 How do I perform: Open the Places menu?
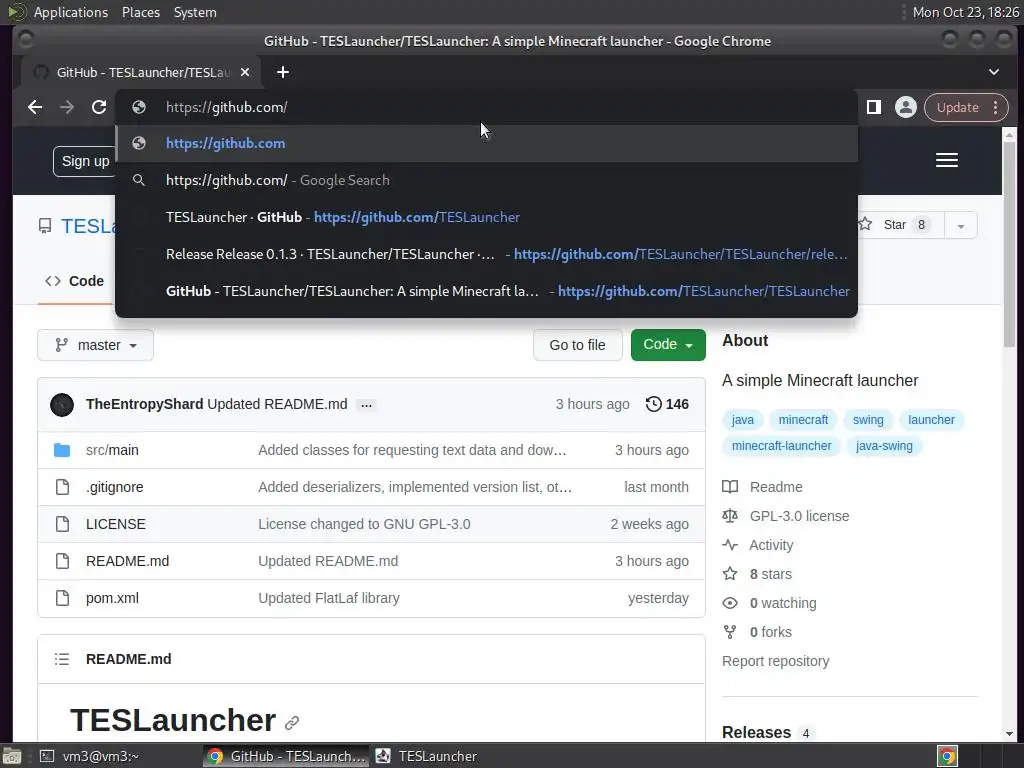point(140,12)
